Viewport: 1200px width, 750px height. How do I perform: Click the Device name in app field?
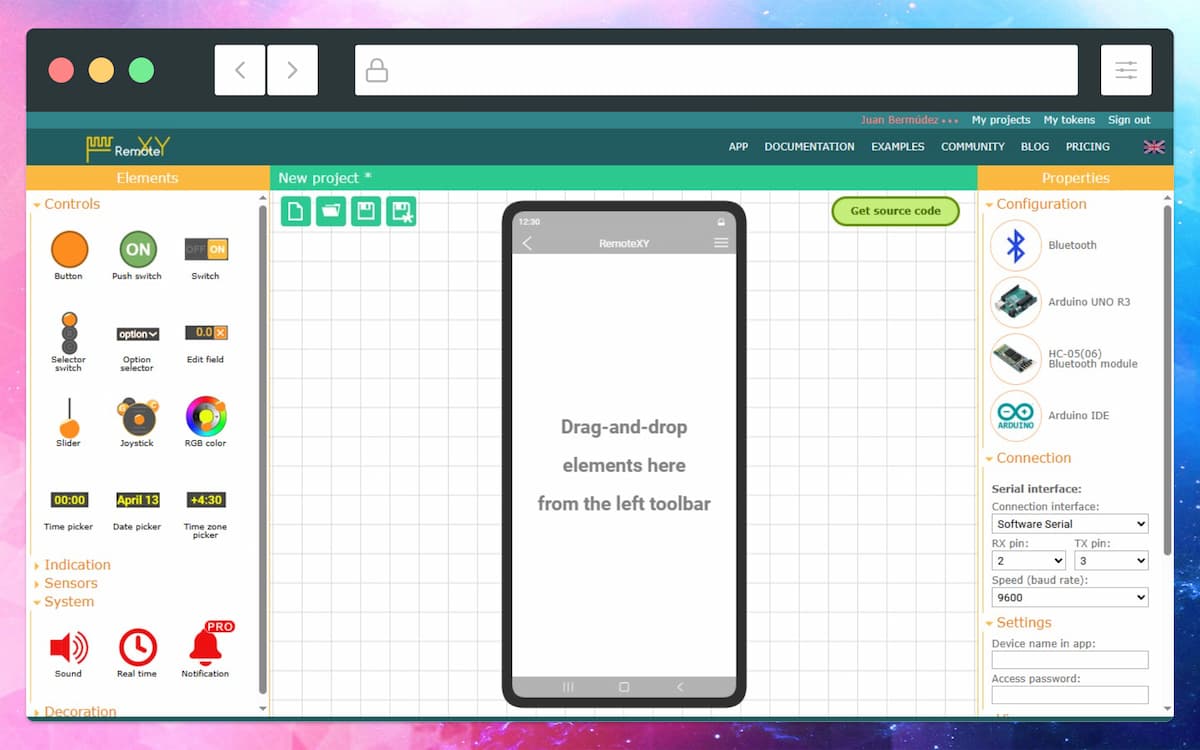(1070, 660)
